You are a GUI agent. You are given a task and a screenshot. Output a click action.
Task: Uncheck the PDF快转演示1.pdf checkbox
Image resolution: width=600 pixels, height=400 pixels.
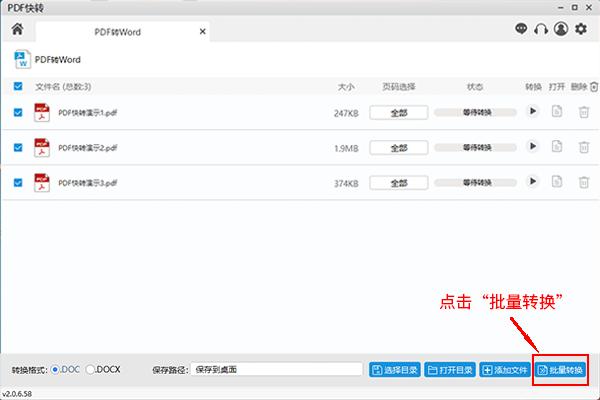coord(18,113)
